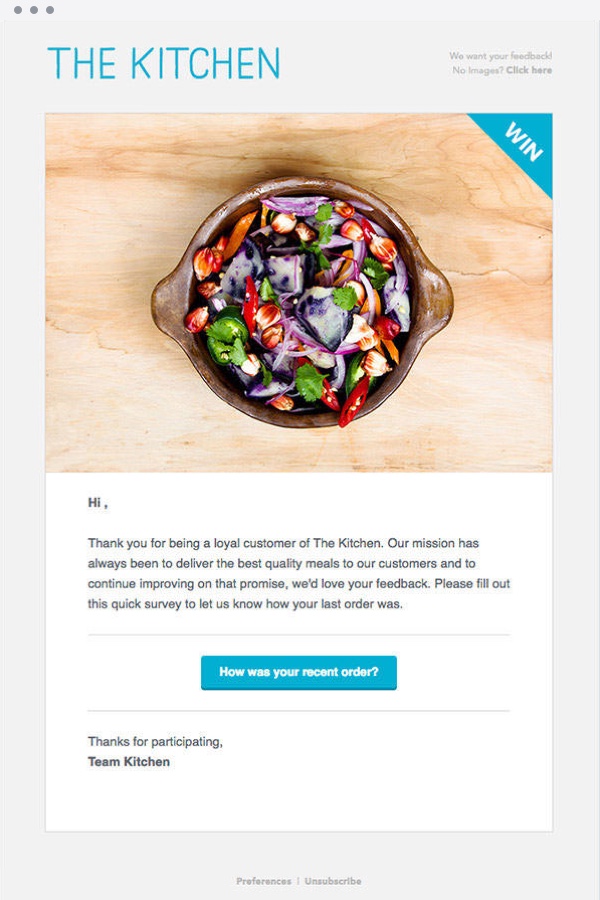Follow the 'Click here' no-images link
The width and height of the screenshot is (600, 900).
click(529, 70)
